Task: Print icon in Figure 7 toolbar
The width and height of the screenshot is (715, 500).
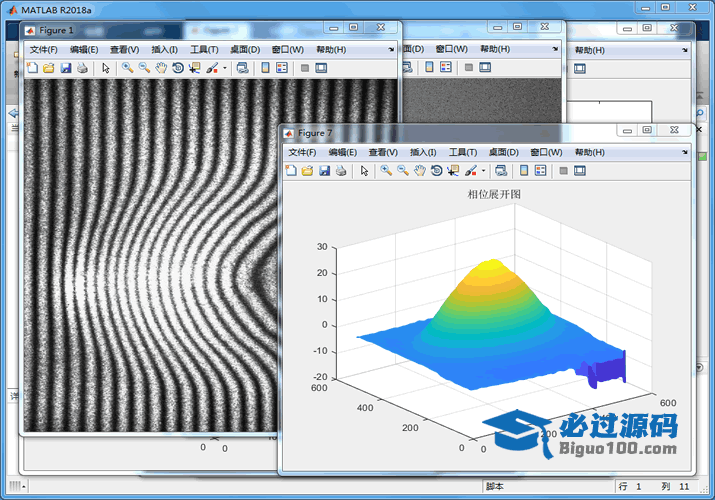Action: (x=341, y=171)
